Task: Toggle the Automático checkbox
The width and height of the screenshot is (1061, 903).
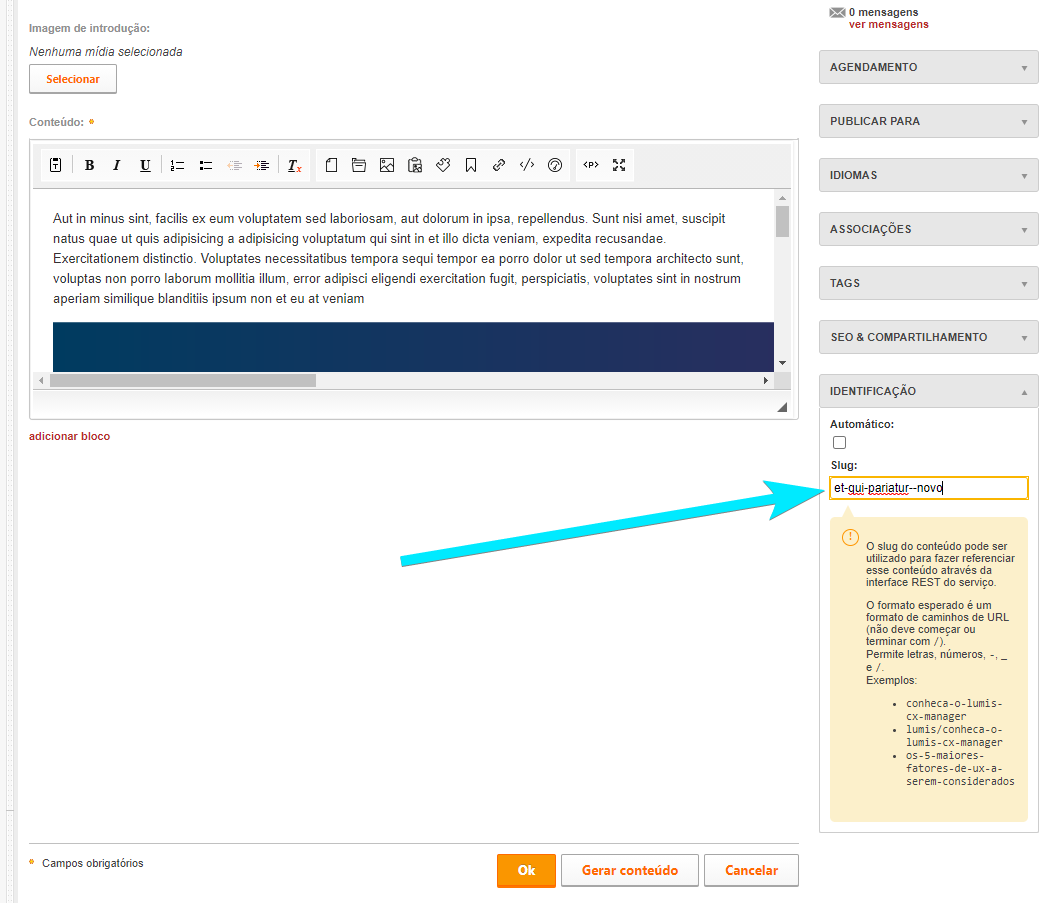Action: pyautogui.click(x=840, y=443)
